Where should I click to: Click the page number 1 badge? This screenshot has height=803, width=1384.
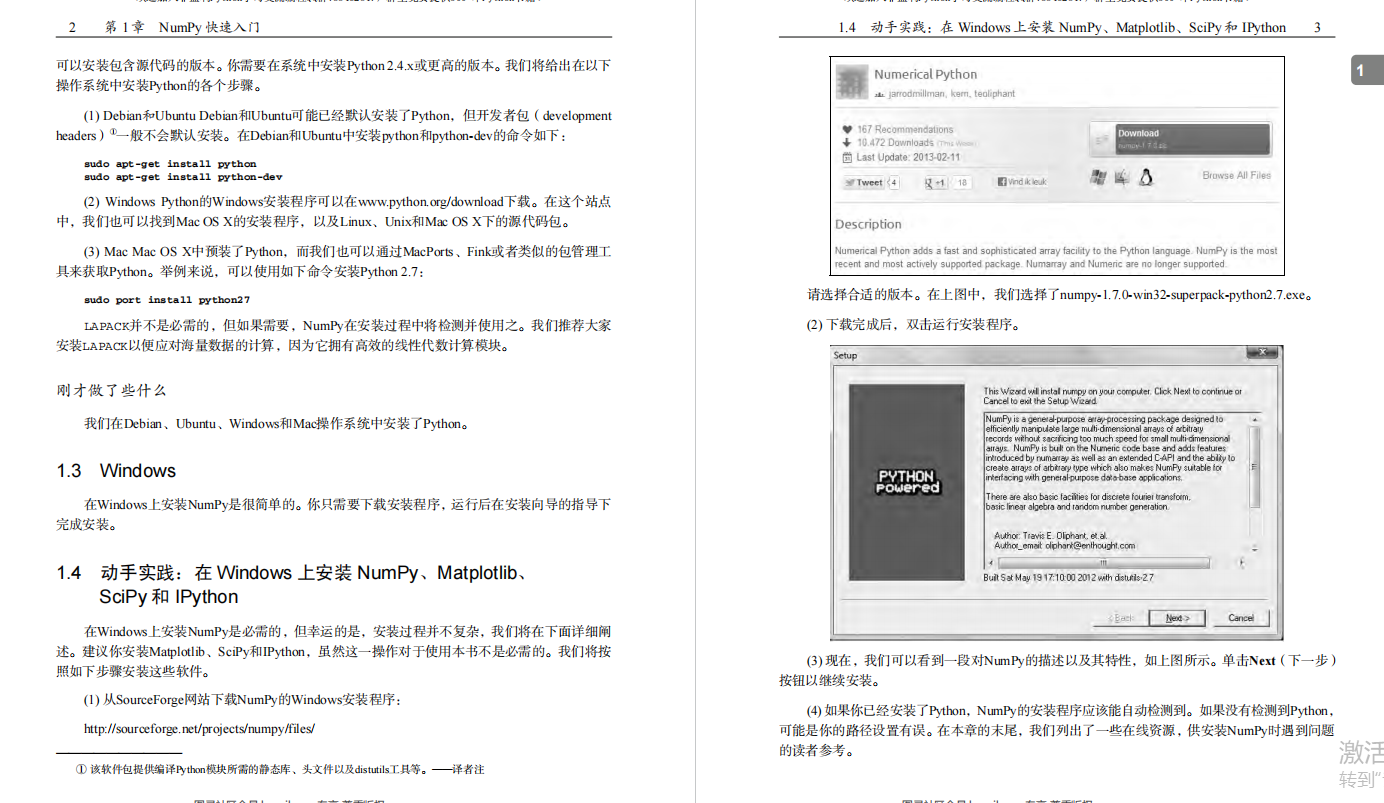coord(1366,70)
